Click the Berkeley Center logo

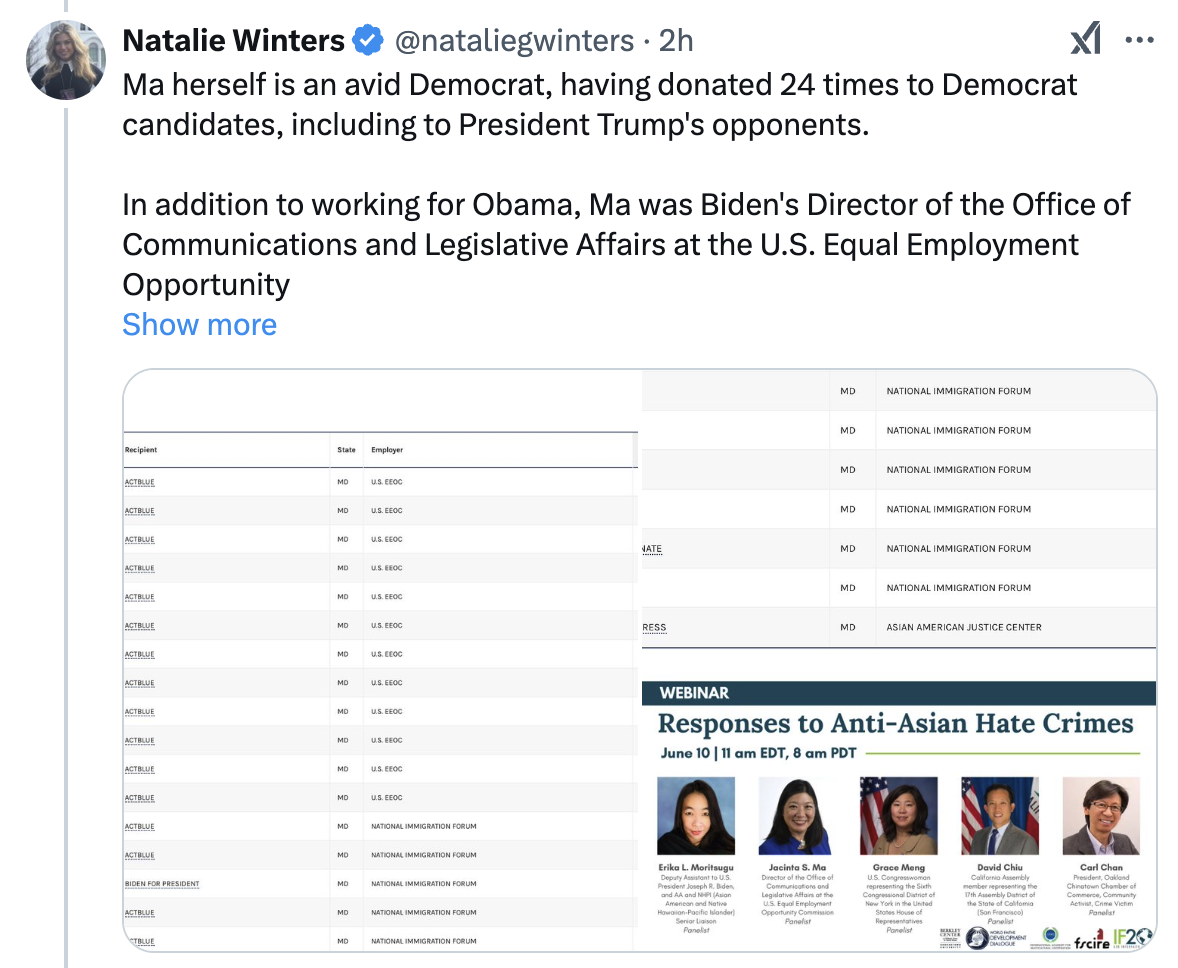point(951,937)
